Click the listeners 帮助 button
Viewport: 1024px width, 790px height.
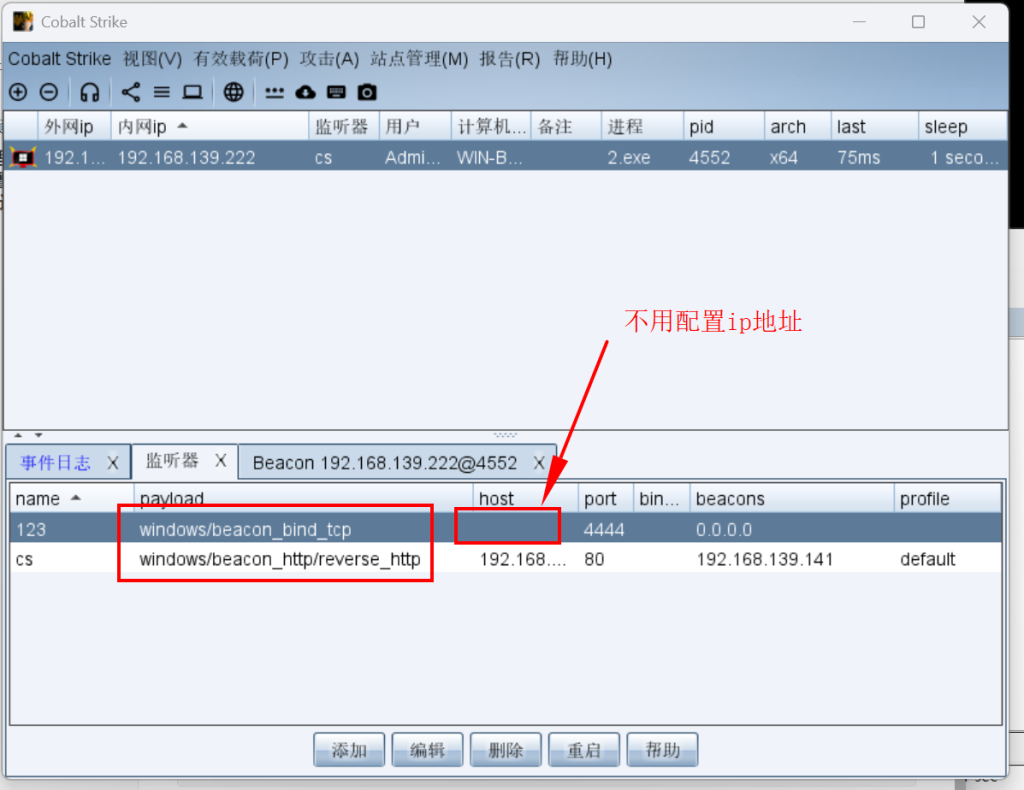(662, 750)
